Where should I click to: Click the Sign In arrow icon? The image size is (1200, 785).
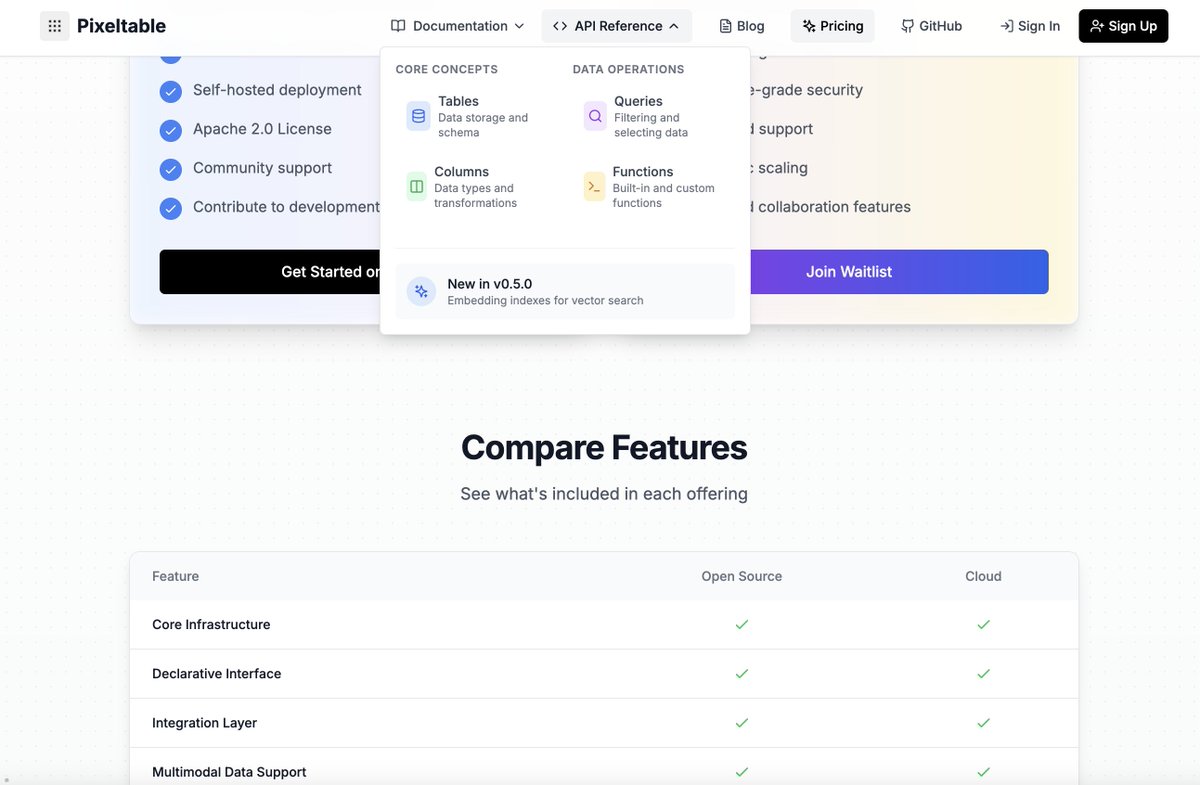click(1006, 26)
